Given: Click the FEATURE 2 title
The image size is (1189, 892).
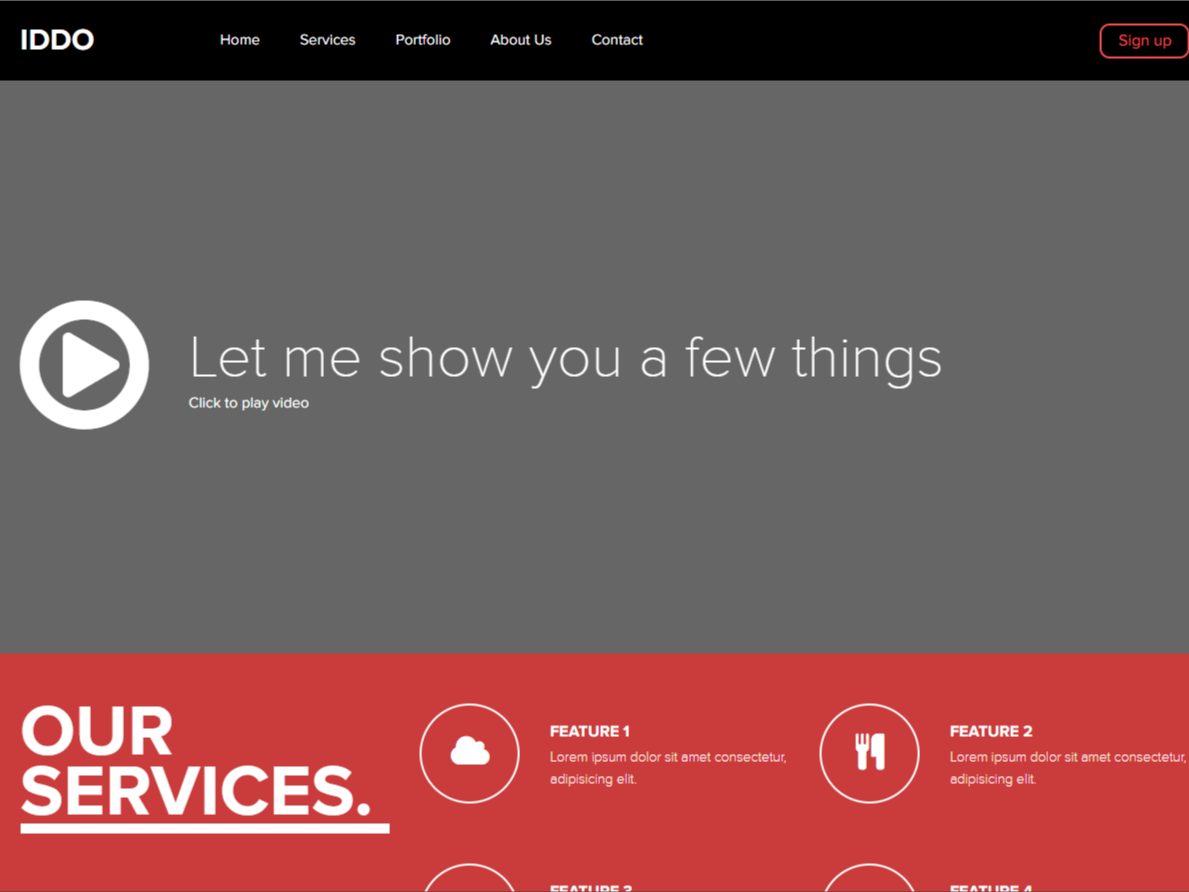Looking at the screenshot, I should pyautogui.click(x=990, y=731).
